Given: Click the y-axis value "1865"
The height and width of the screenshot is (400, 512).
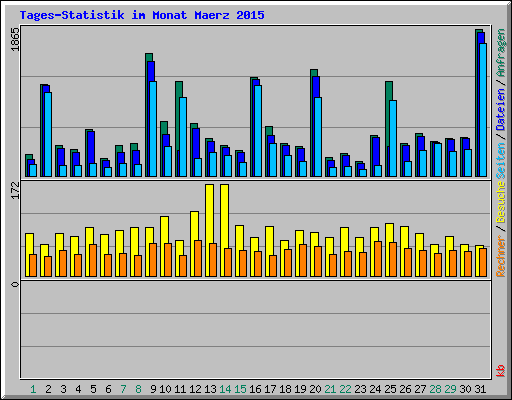Looking at the screenshot, I should point(15,40).
